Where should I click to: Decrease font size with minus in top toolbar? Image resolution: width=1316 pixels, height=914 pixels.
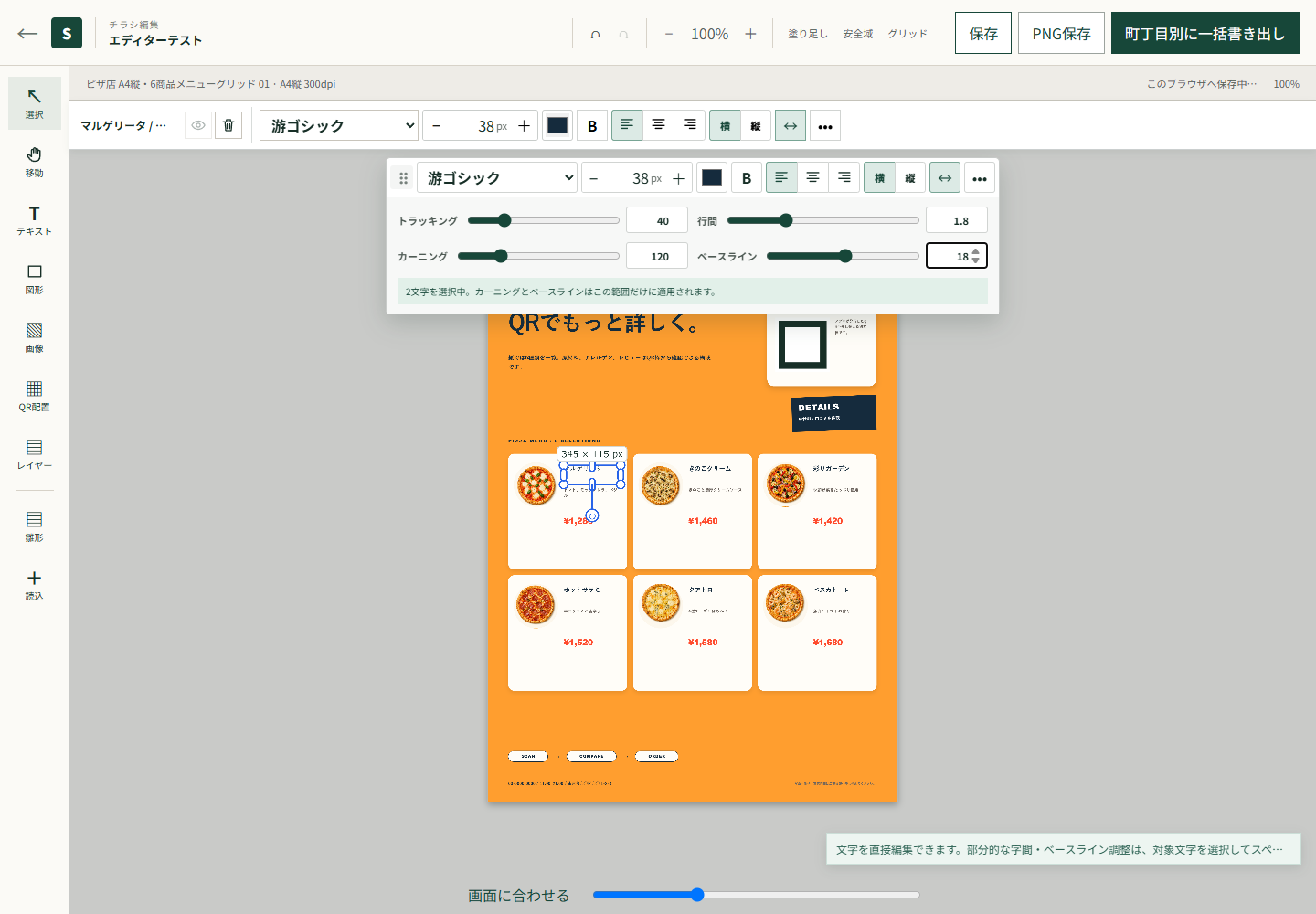tap(437, 126)
